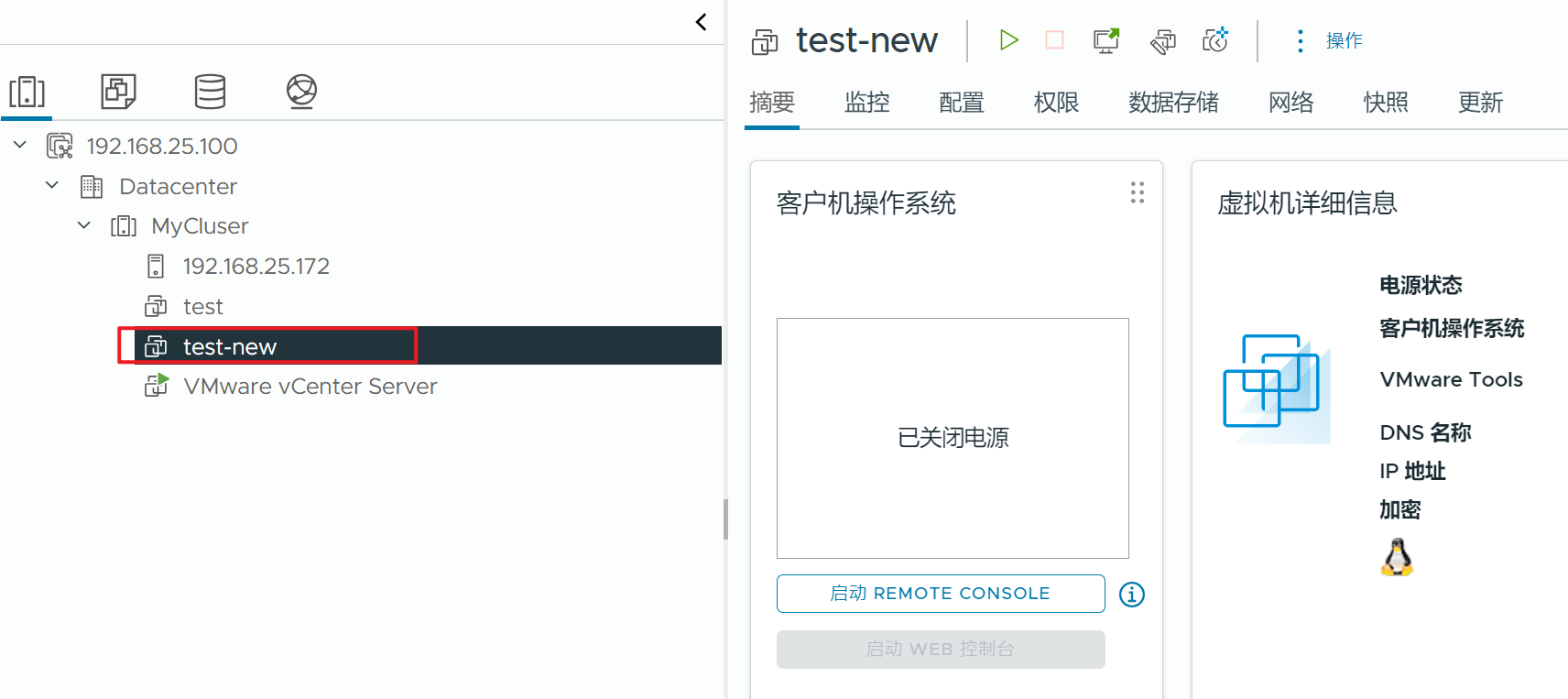Screen dimensions: 1568x699
Task: Click the powered-off console thumbnail
Action: [953, 438]
